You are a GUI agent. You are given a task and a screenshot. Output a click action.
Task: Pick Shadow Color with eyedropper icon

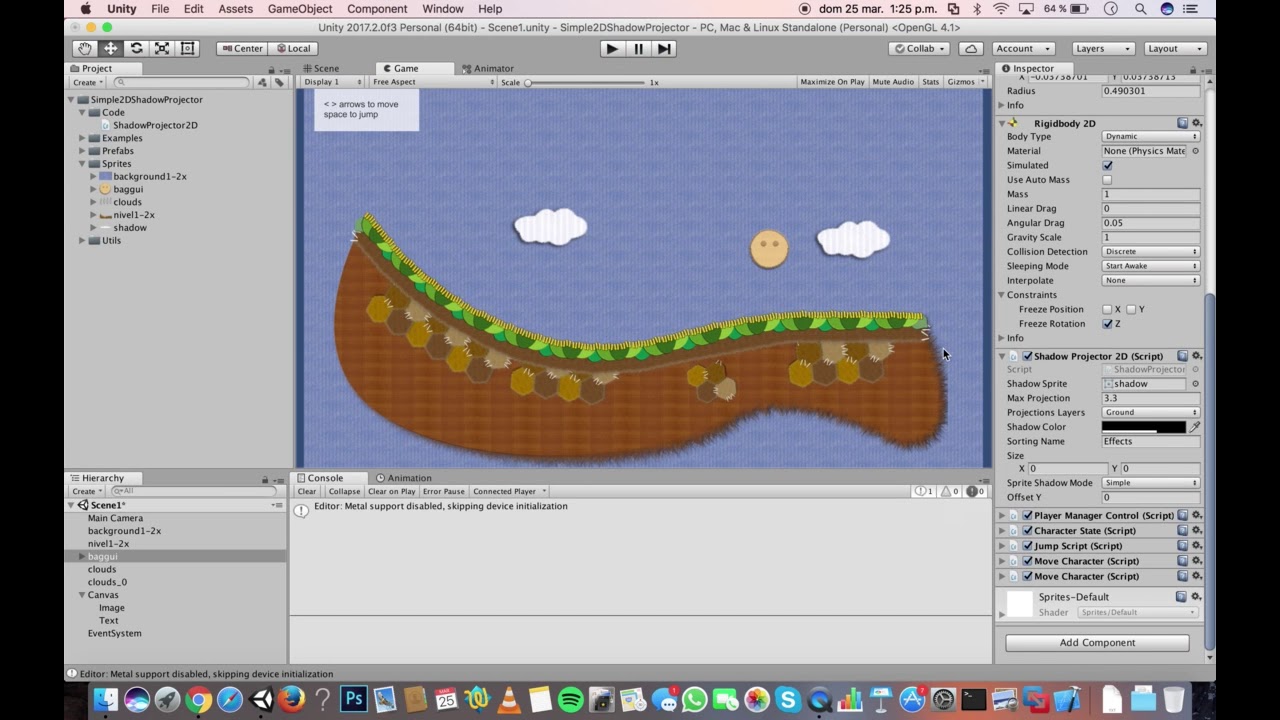[1194, 427]
